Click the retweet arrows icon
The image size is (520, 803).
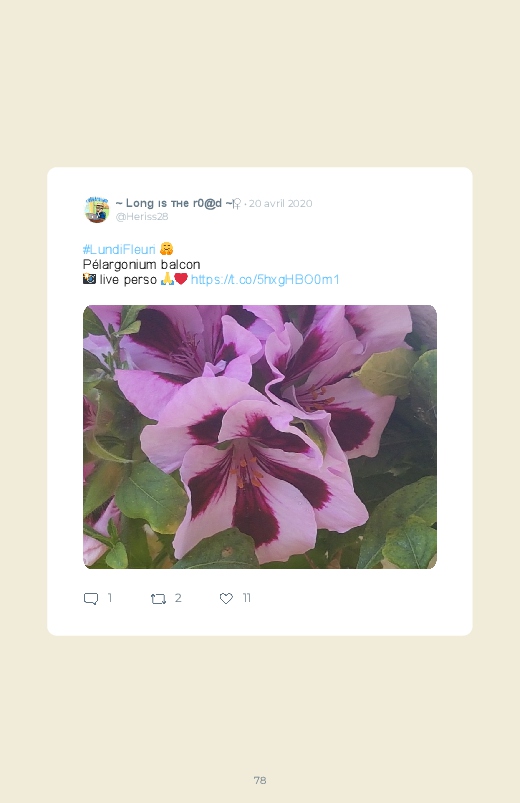(x=158, y=598)
